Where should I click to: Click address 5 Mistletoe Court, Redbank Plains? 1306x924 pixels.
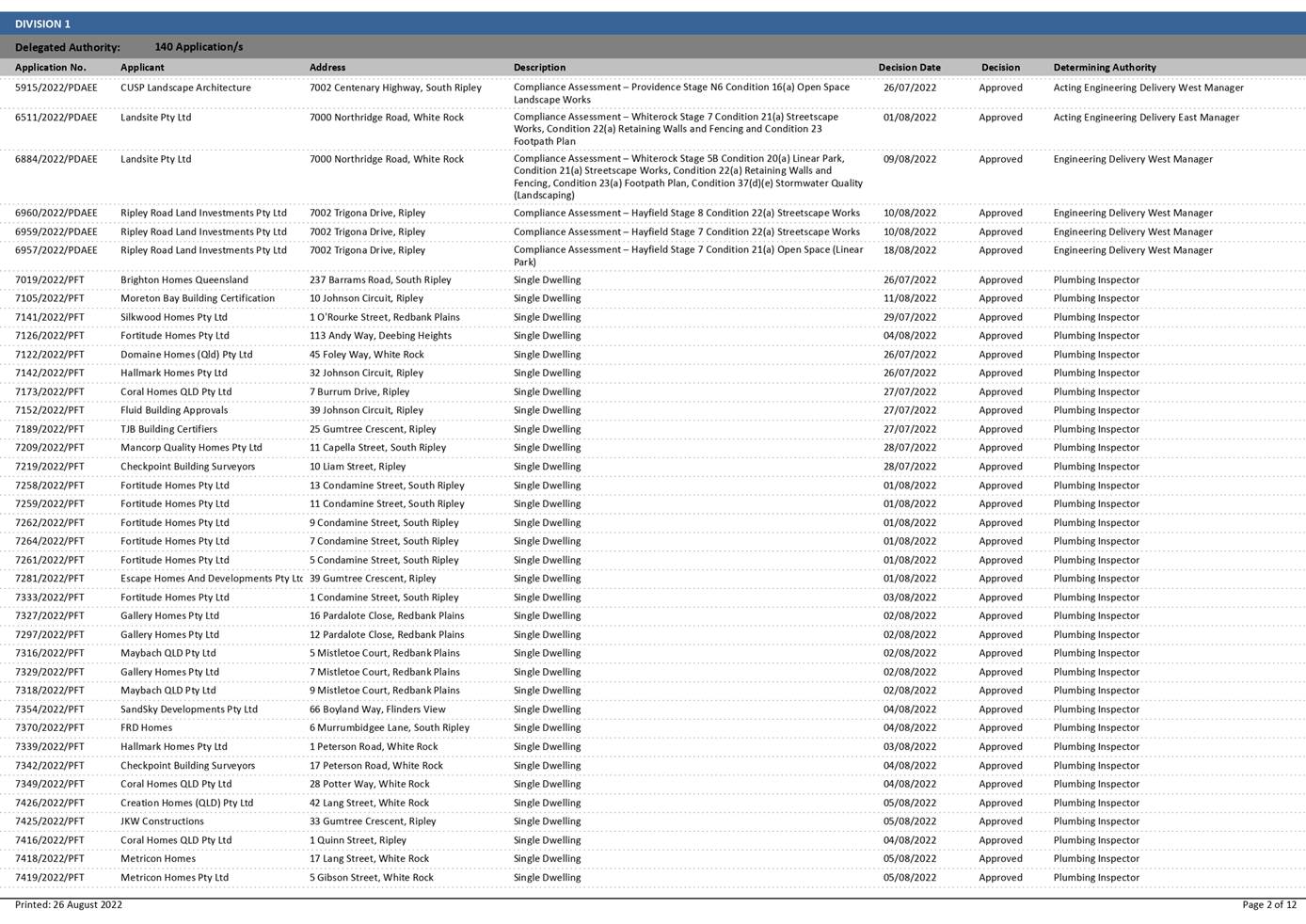point(385,653)
